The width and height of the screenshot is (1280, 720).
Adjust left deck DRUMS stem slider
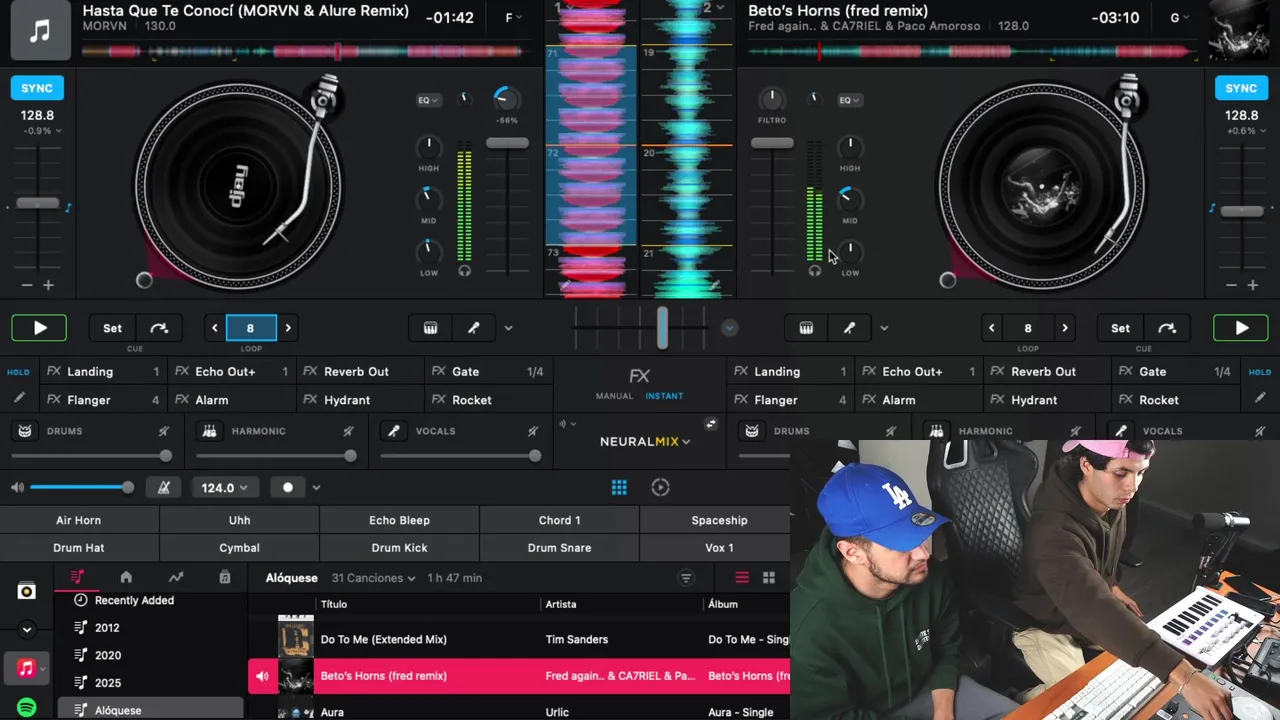click(91, 456)
